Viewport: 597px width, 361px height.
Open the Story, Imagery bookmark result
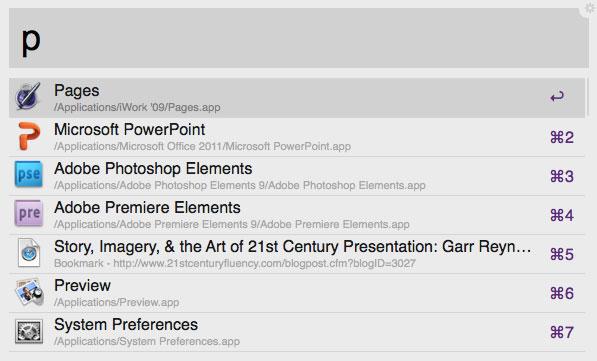click(x=297, y=254)
